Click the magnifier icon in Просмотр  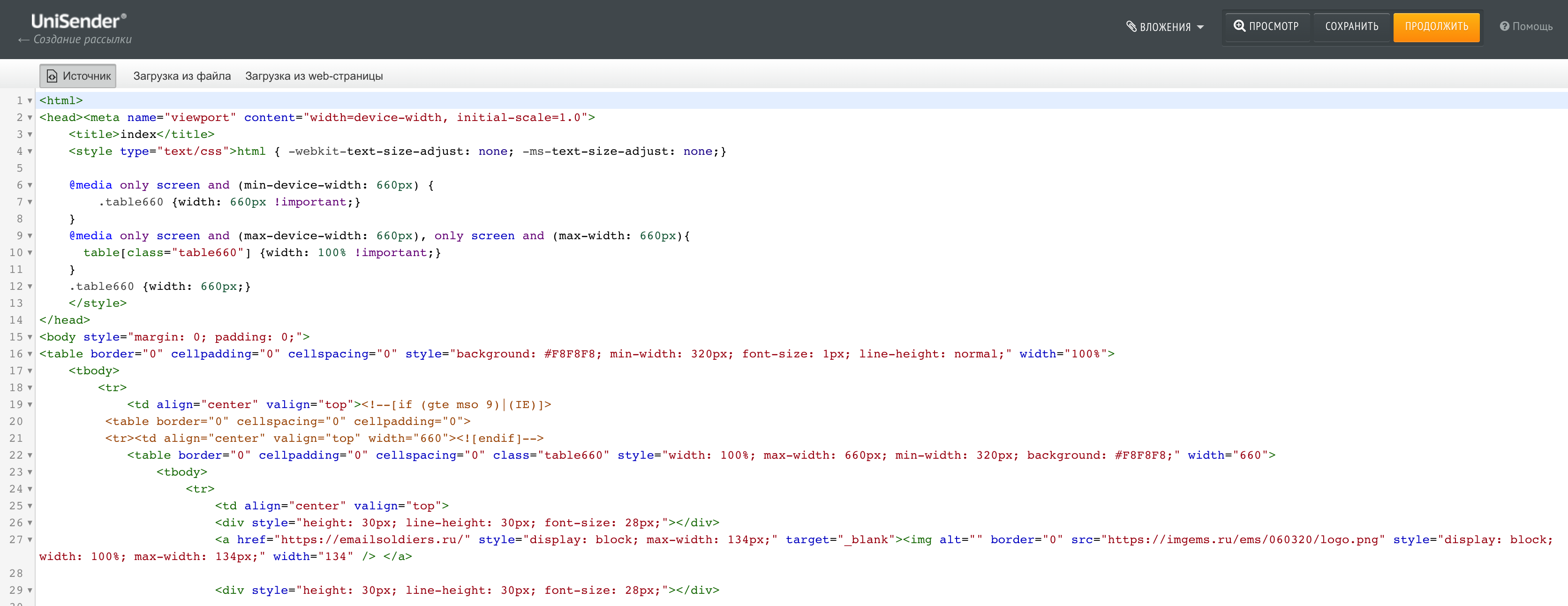pyautogui.click(x=1239, y=26)
